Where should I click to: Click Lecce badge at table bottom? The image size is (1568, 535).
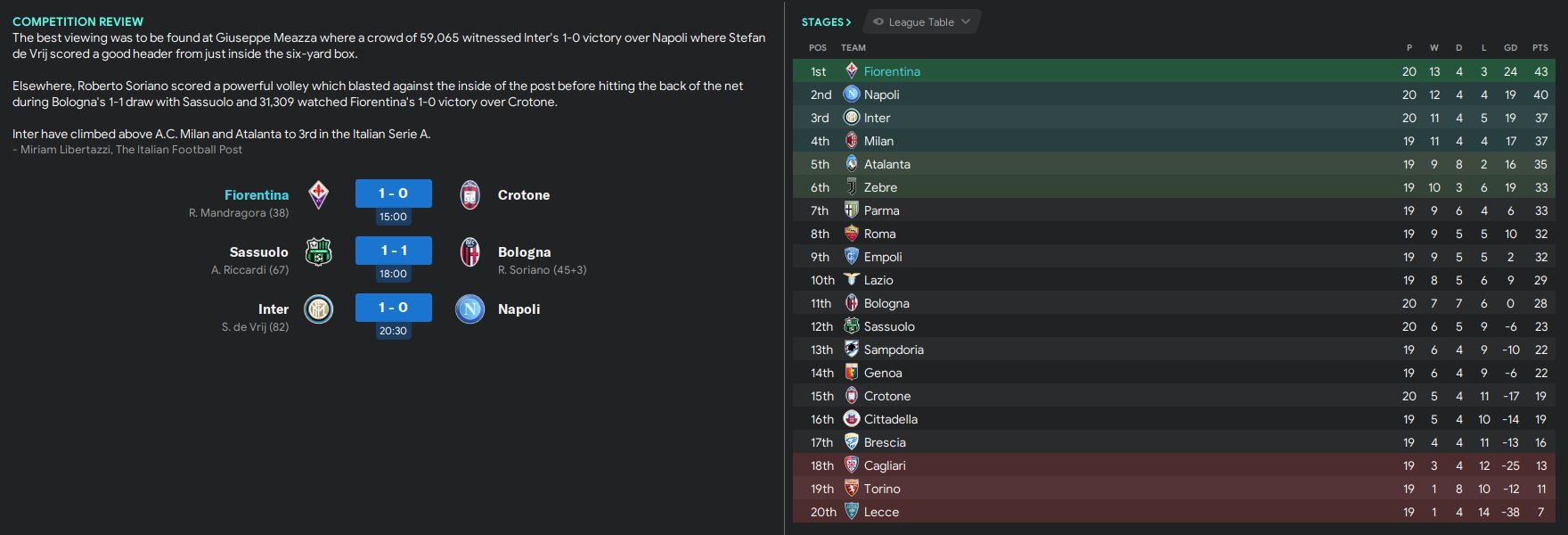pos(852,512)
